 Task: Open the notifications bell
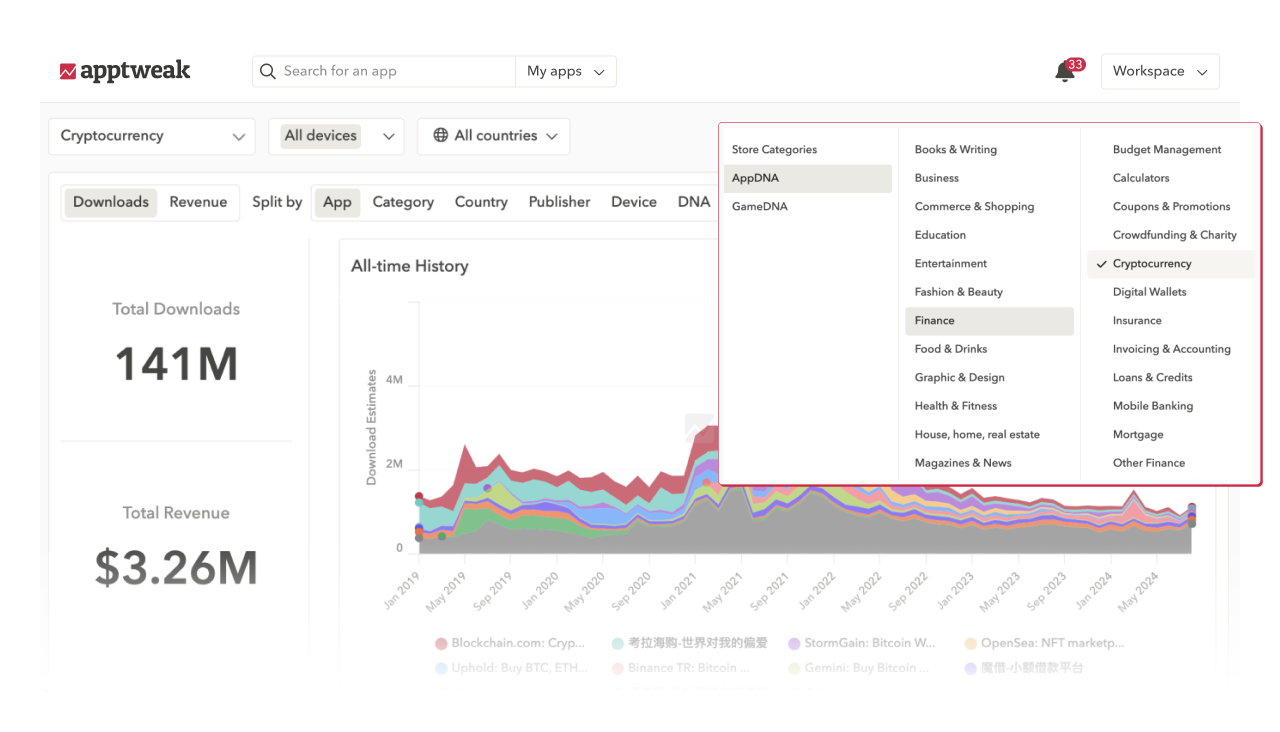(1065, 72)
